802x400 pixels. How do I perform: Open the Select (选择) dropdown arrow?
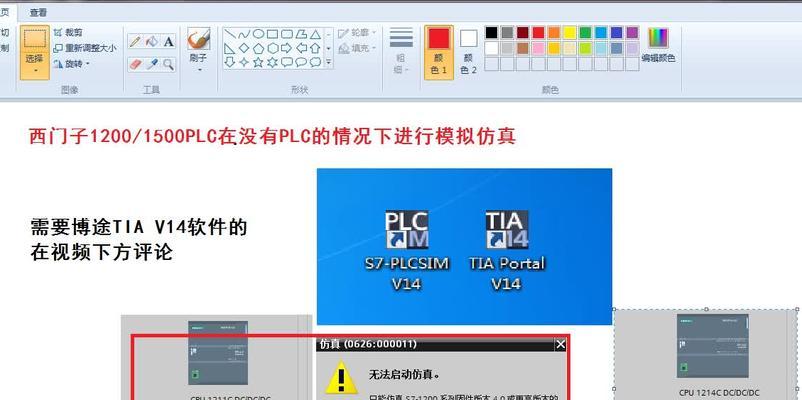(35, 70)
